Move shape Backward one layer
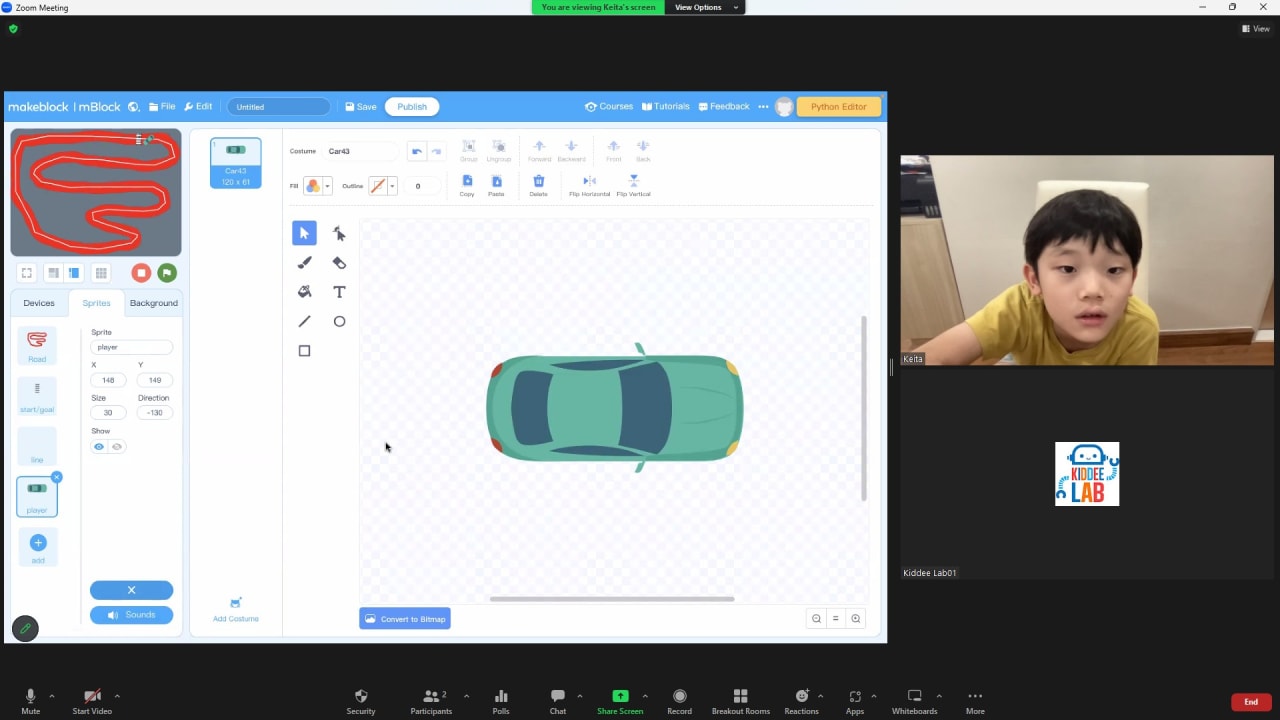 click(x=571, y=151)
